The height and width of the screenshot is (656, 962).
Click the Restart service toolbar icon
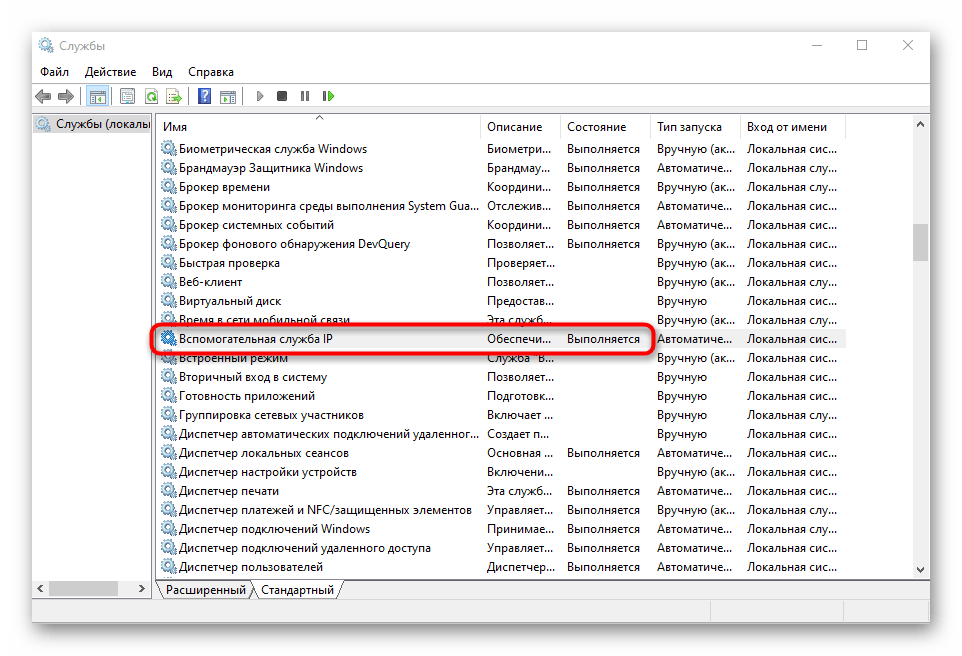tap(328, 96)
